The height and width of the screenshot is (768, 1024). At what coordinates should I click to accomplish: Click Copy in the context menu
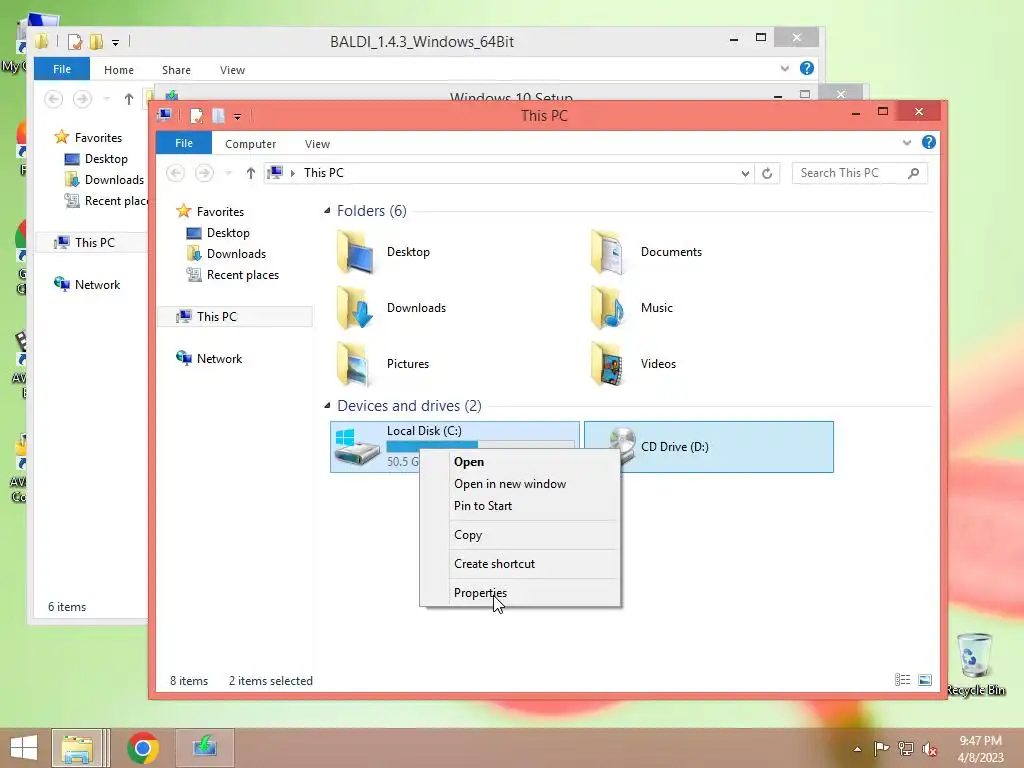(x=468, y=535)
